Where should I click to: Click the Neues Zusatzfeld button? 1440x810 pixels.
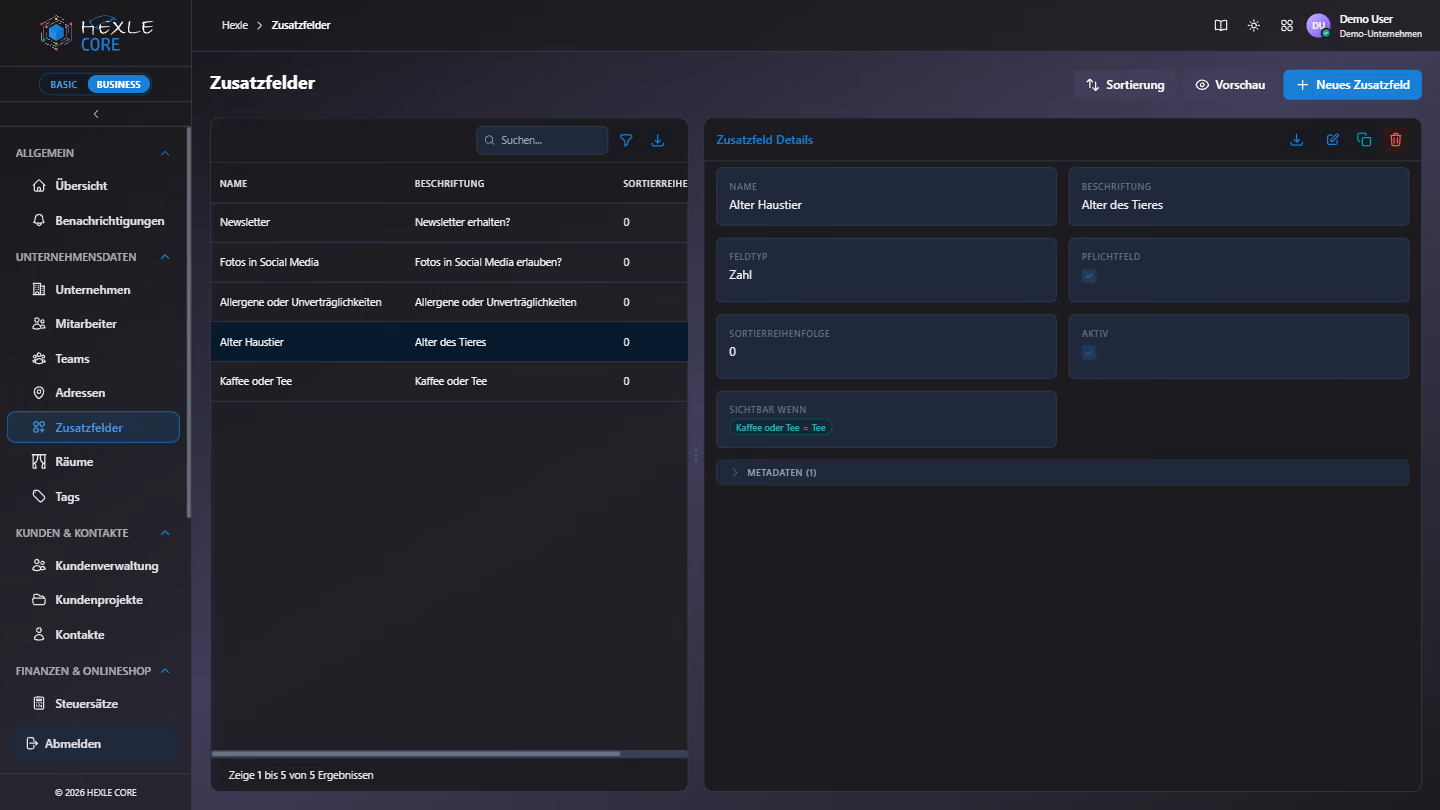(x=1352, y=85)
